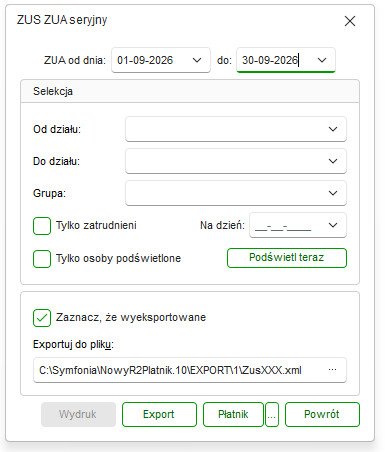Expand the Grupa dropdown
The width and height of the screenshot is (385, 452).
pos(333,193)
